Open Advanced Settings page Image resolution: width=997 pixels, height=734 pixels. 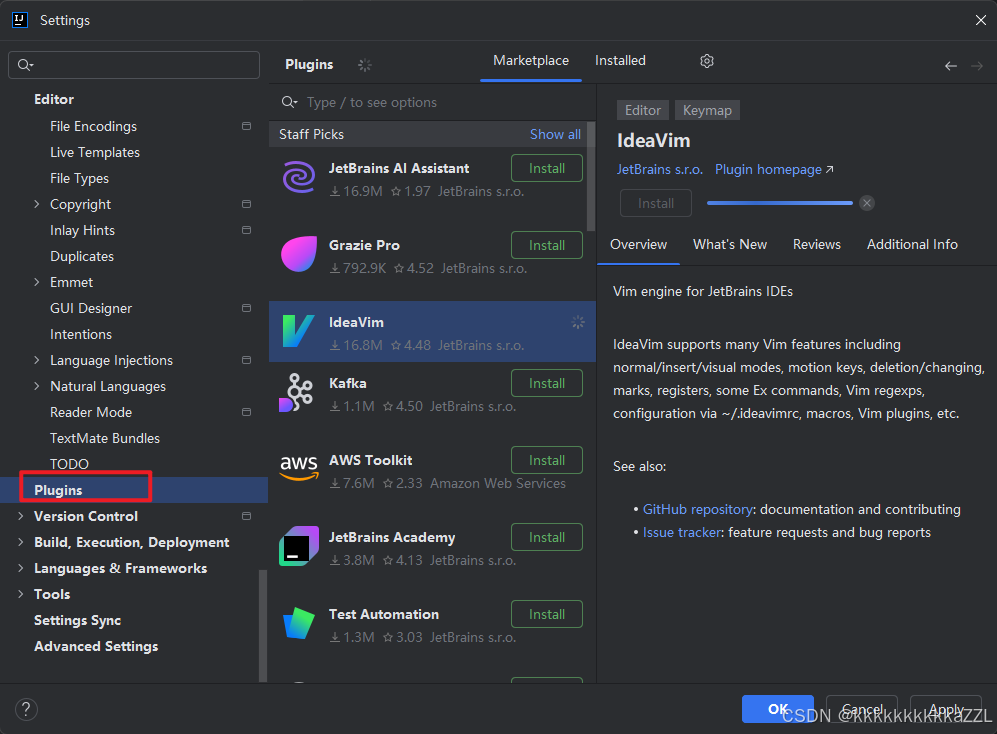[x=96, y=646]
